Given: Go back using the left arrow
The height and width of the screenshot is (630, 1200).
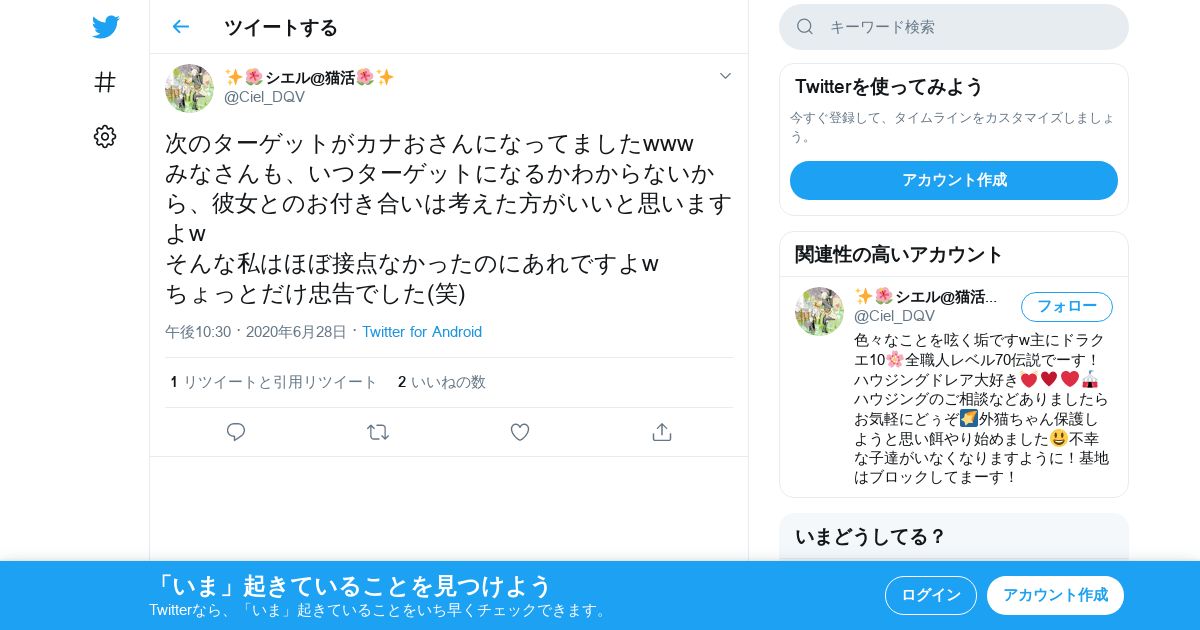Looking at the screenshot, I should point(180,27).
